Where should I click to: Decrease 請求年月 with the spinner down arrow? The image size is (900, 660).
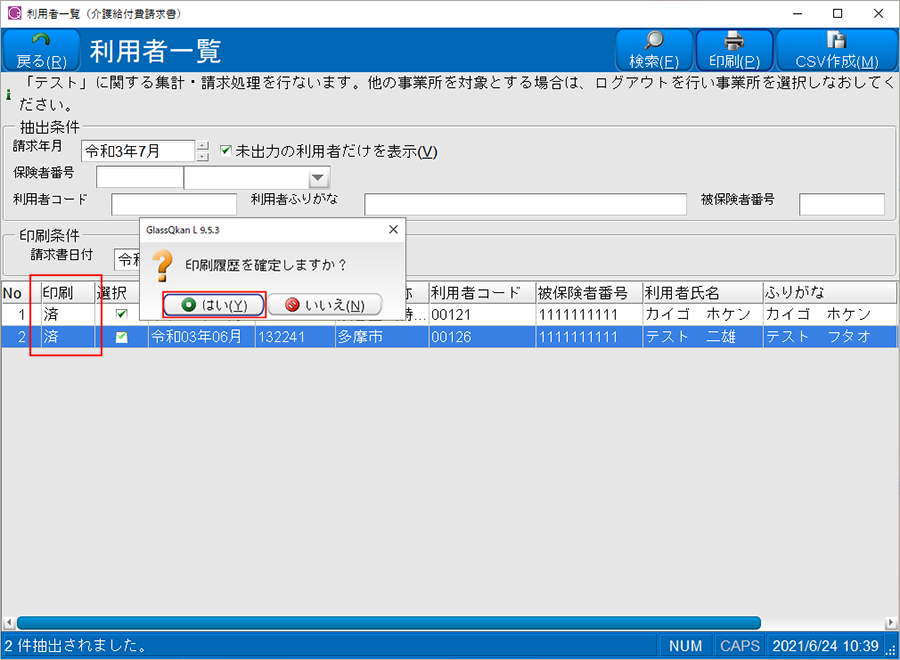[x=203, y=157]
